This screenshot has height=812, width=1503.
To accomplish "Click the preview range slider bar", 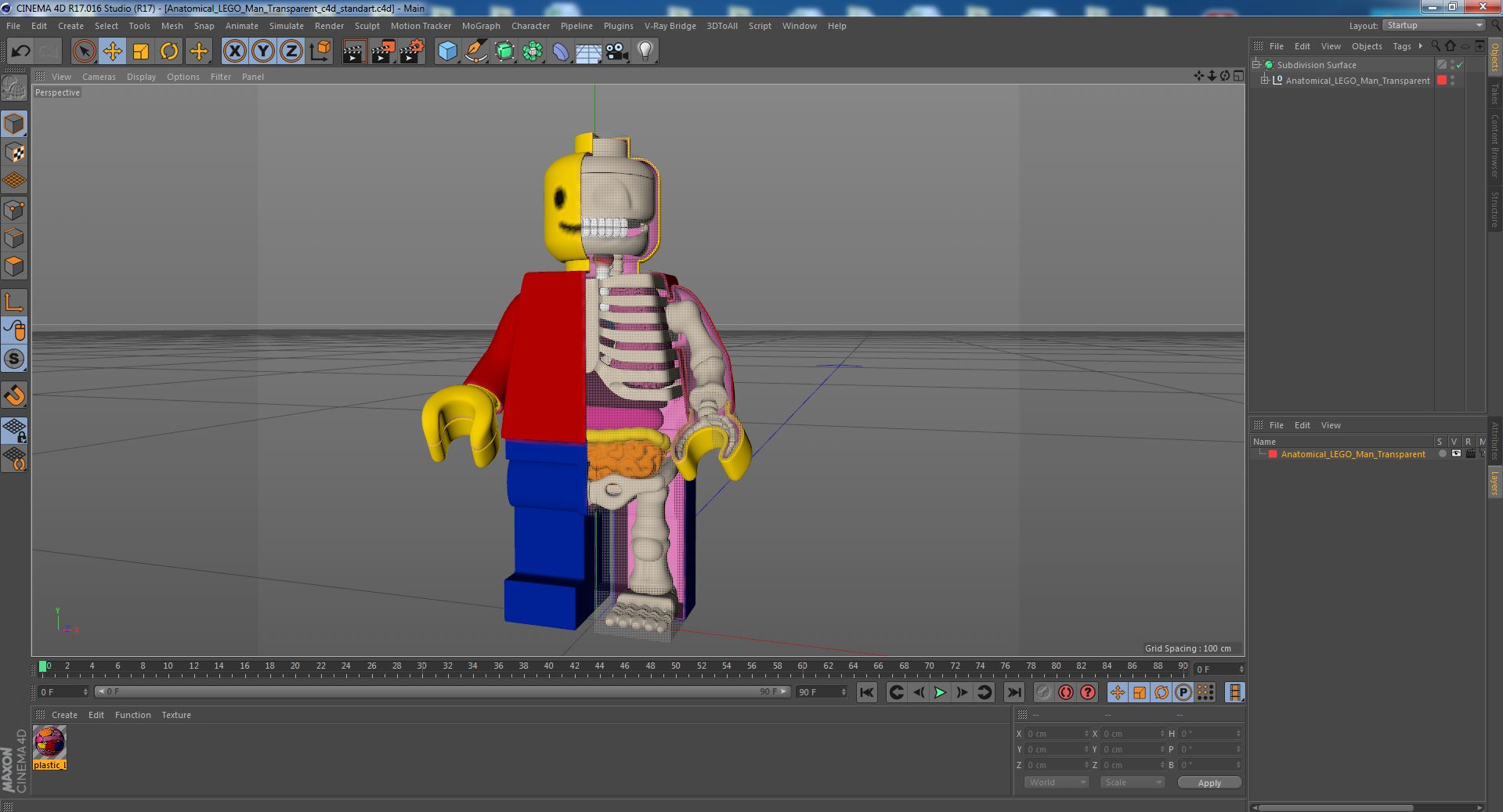I will tap(443, 691).
